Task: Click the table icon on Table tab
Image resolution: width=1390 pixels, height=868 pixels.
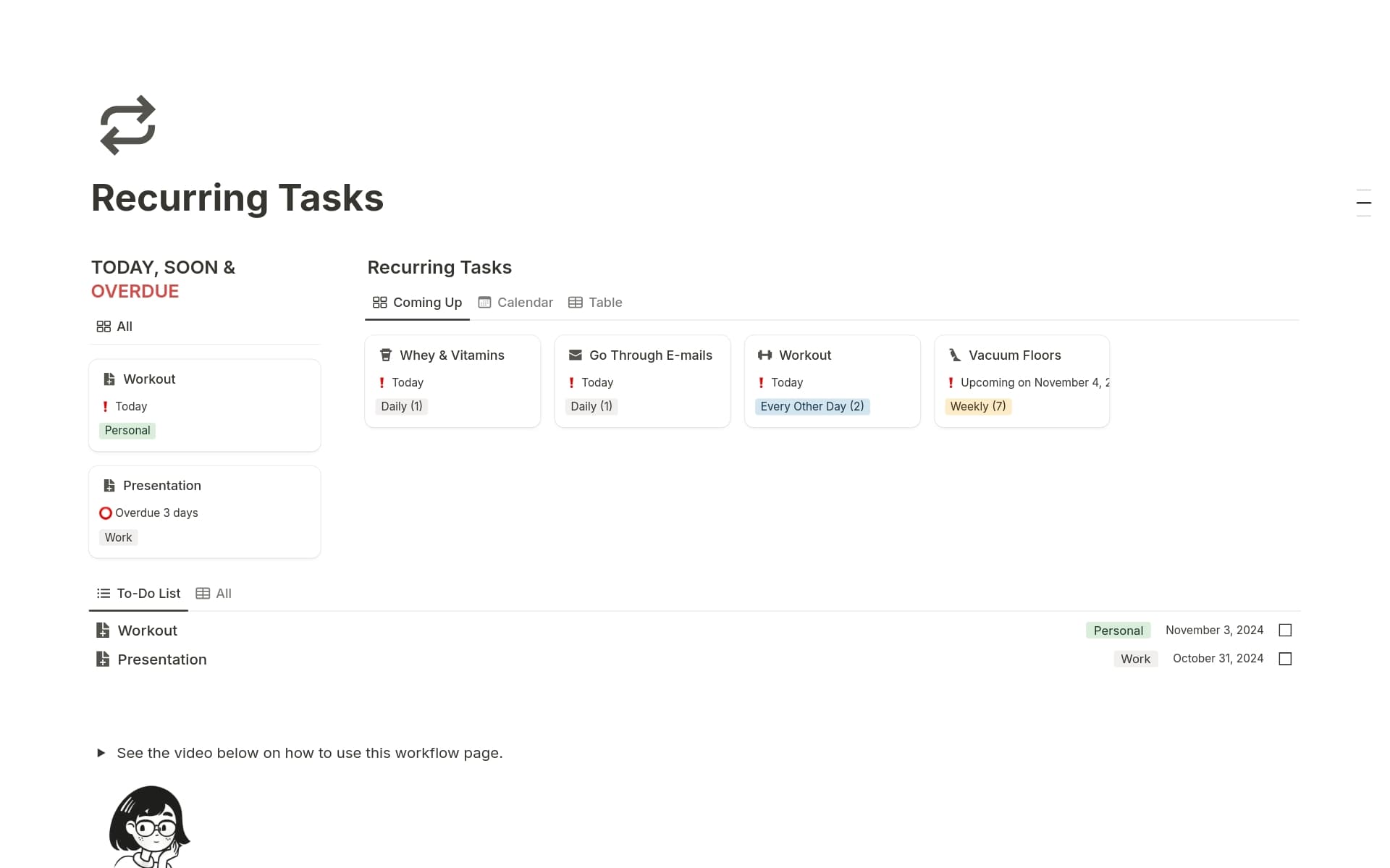Action: point(576,303)
